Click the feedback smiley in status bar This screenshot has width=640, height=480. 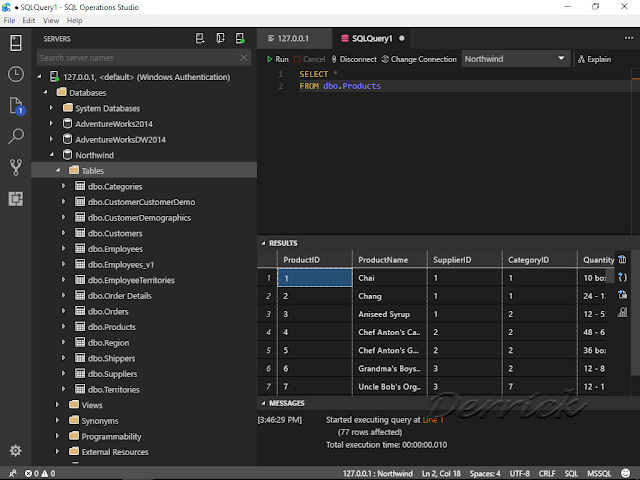(x=625, y=473)
